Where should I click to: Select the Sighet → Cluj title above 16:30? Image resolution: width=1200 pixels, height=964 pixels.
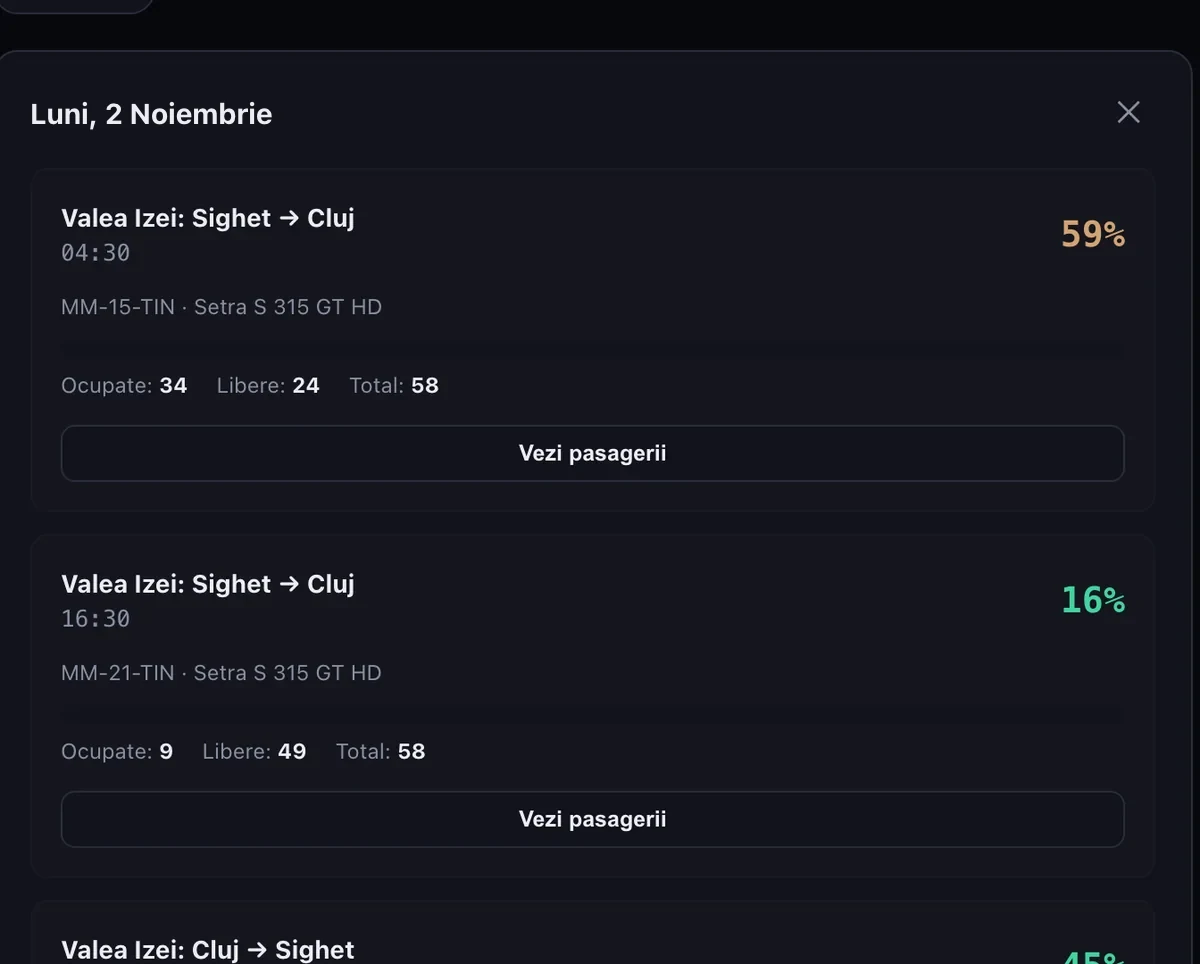click(x=208, y=584)
